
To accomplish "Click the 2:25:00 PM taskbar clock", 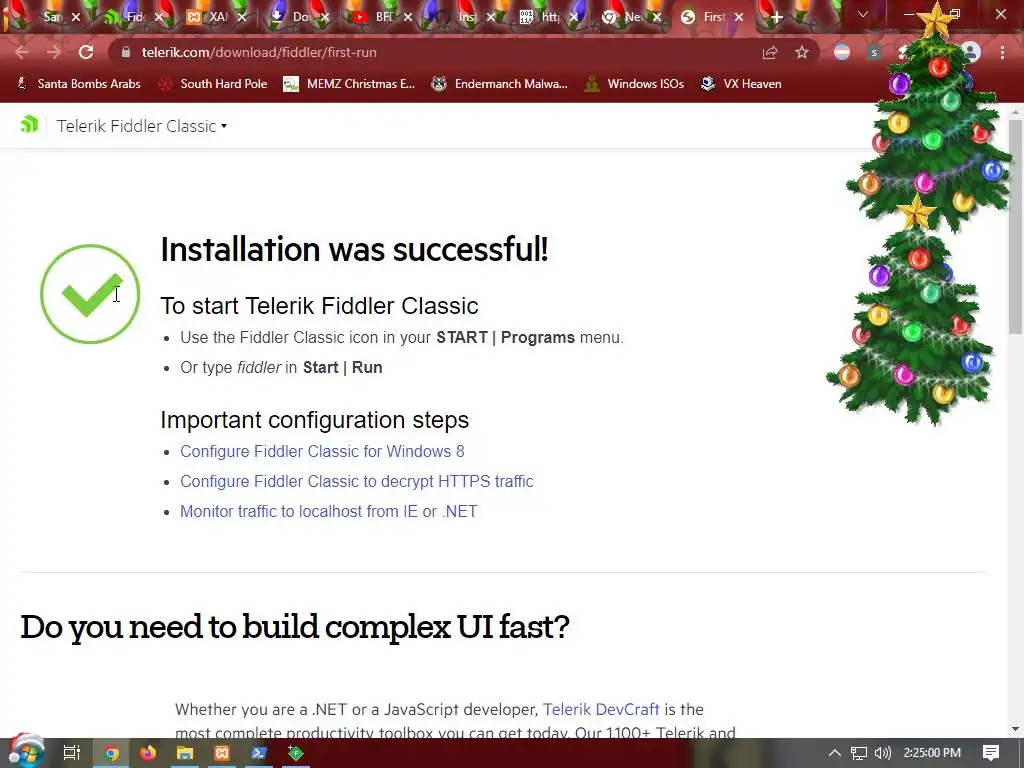I will 932,753.
